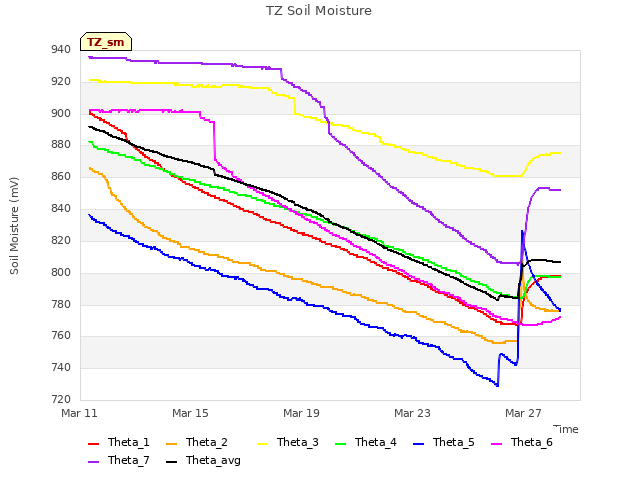
Task: Click the Mar 19 x-axis tick label
Action: (x=301, y=413)
